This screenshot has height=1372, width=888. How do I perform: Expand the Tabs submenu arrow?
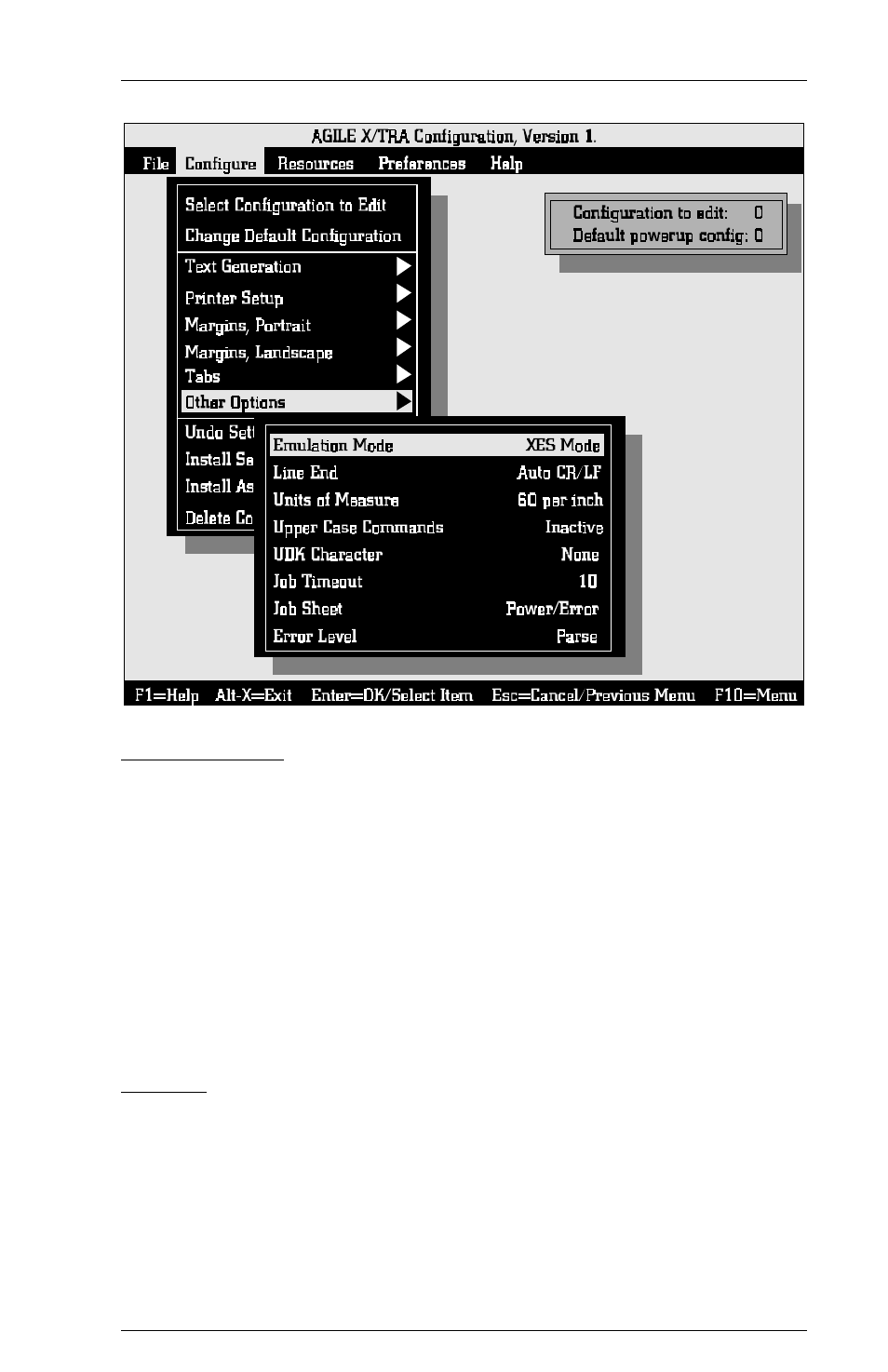(x=403, y=375)
